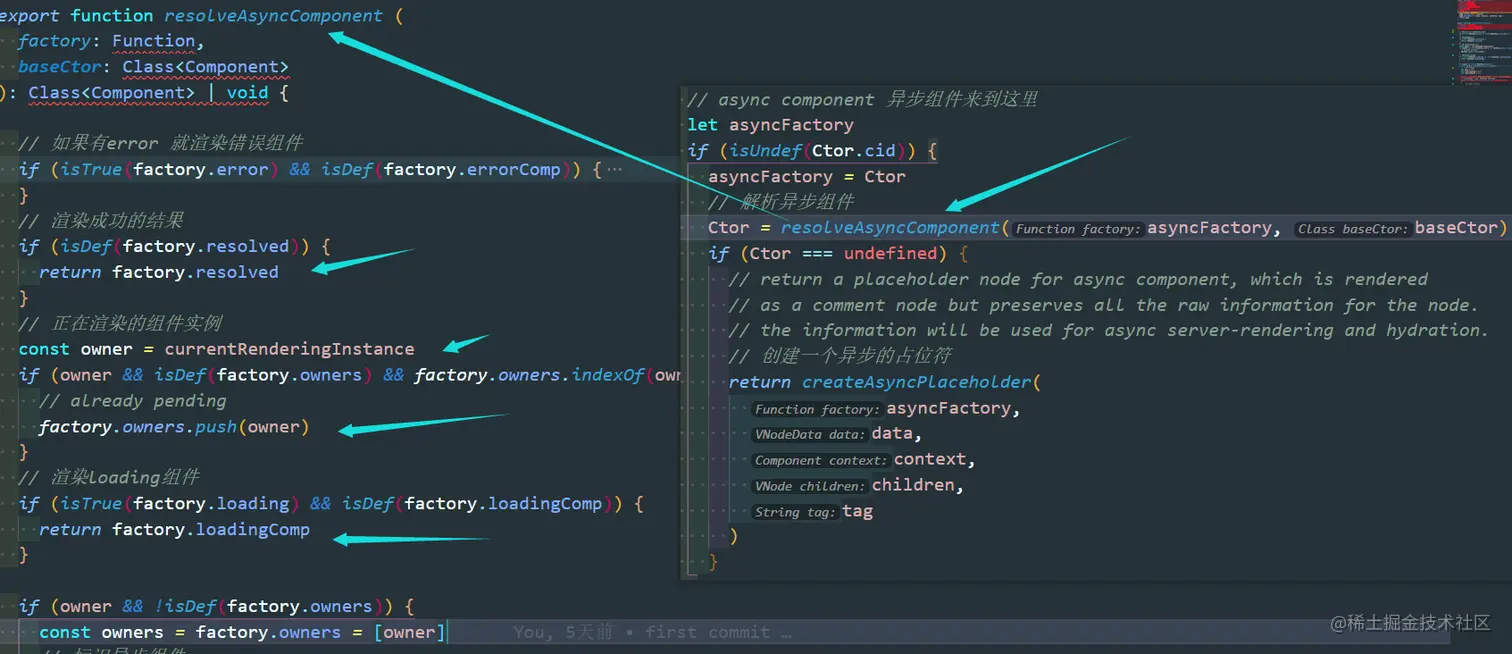Click the comment '渲染loading组件'
The width and height of the screenshot is (1512, 654).
coord(109,477)
